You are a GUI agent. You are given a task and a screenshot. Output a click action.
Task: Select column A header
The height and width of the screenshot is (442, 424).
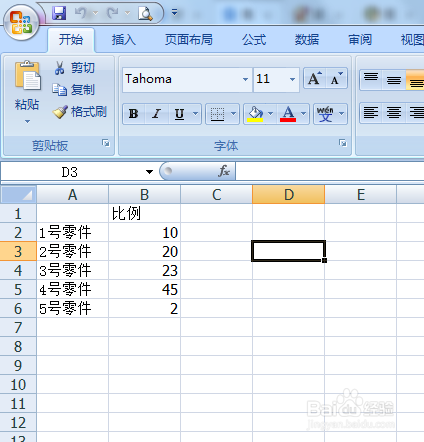coord(73,195)
